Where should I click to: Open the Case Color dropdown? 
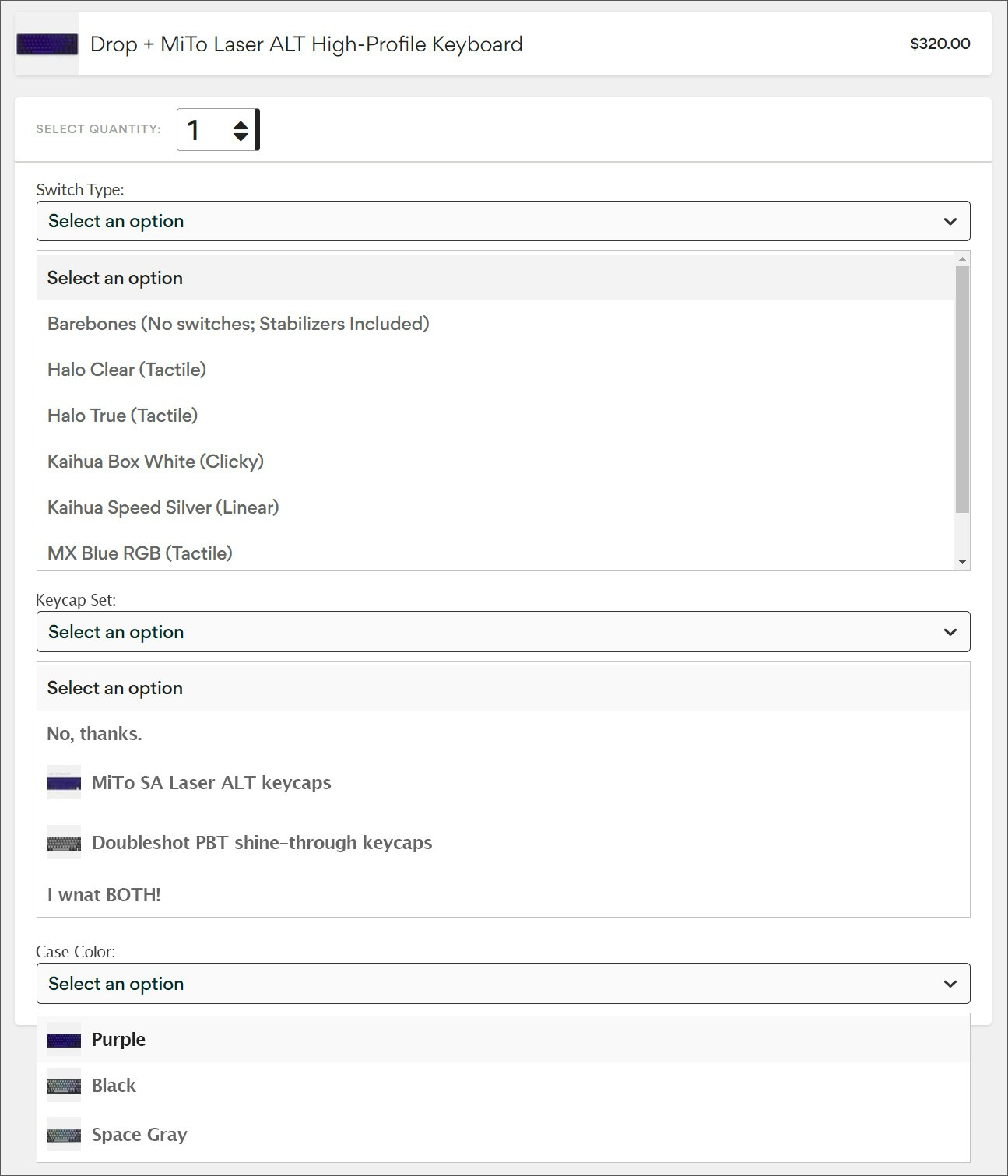(503, 984)
